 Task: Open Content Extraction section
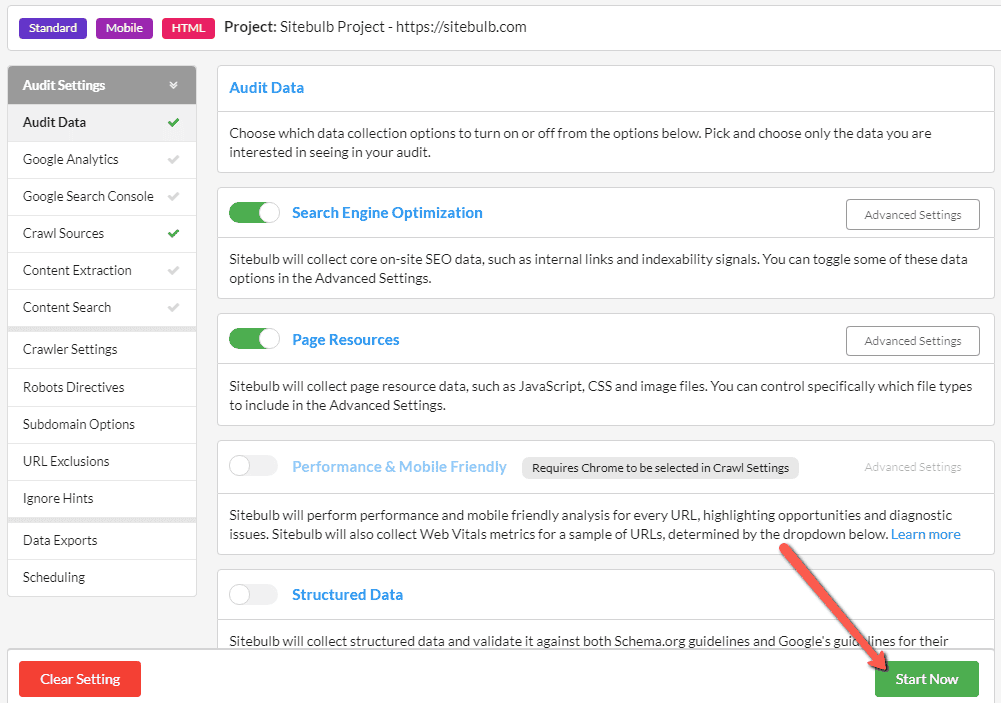(102, 271)
